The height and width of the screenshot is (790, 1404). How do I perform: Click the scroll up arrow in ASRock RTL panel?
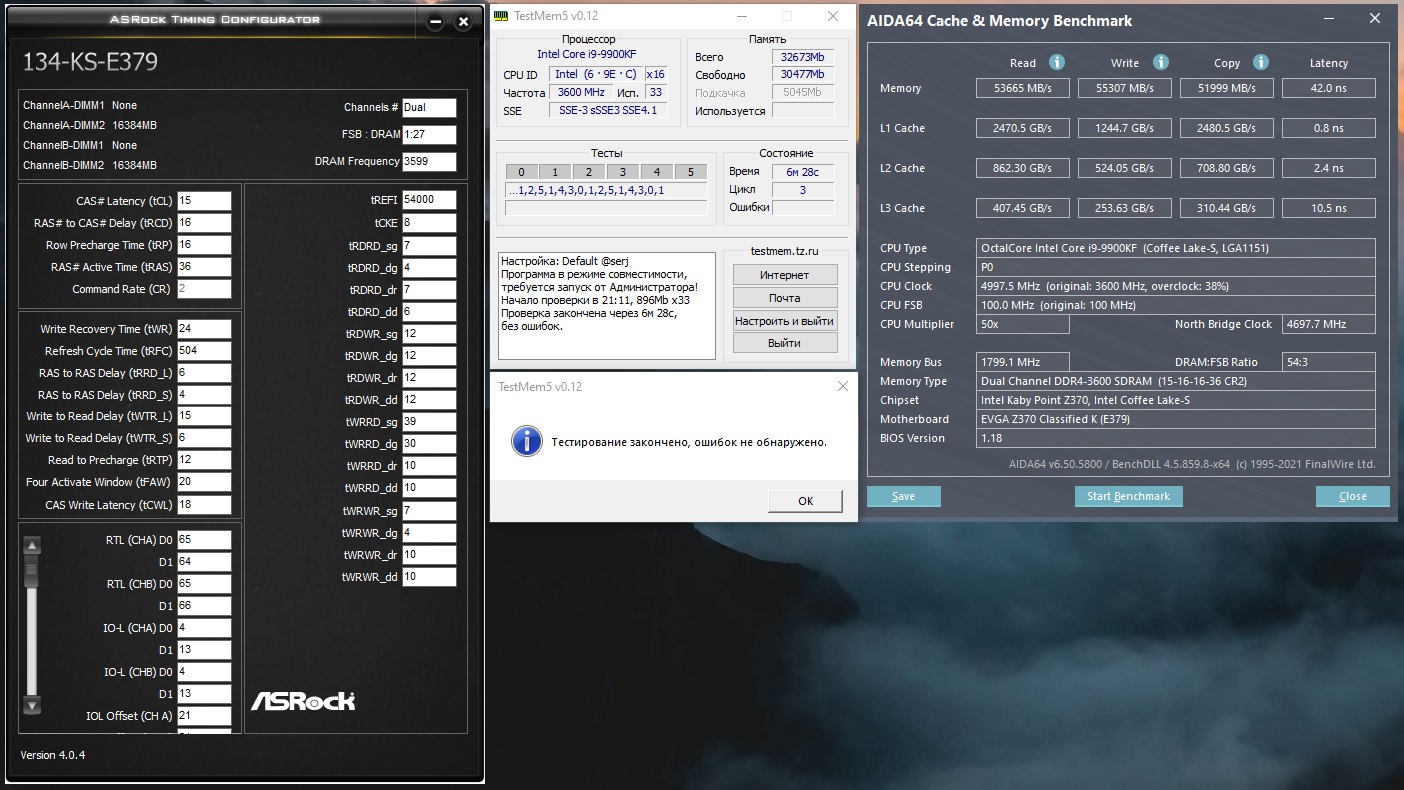pyautogui.click(x=32, y=546)
